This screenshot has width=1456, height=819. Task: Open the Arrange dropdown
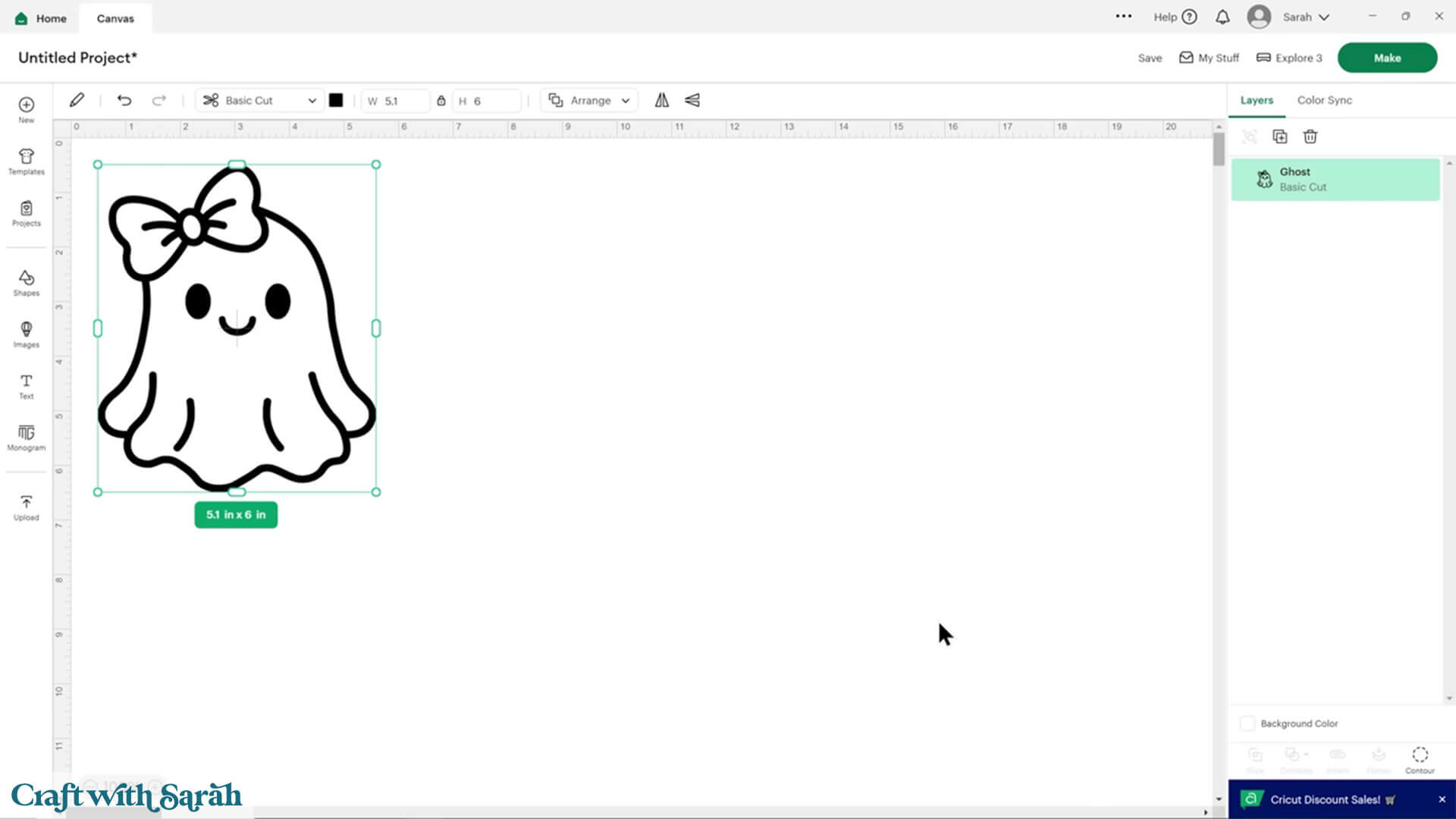click(589, 100)
